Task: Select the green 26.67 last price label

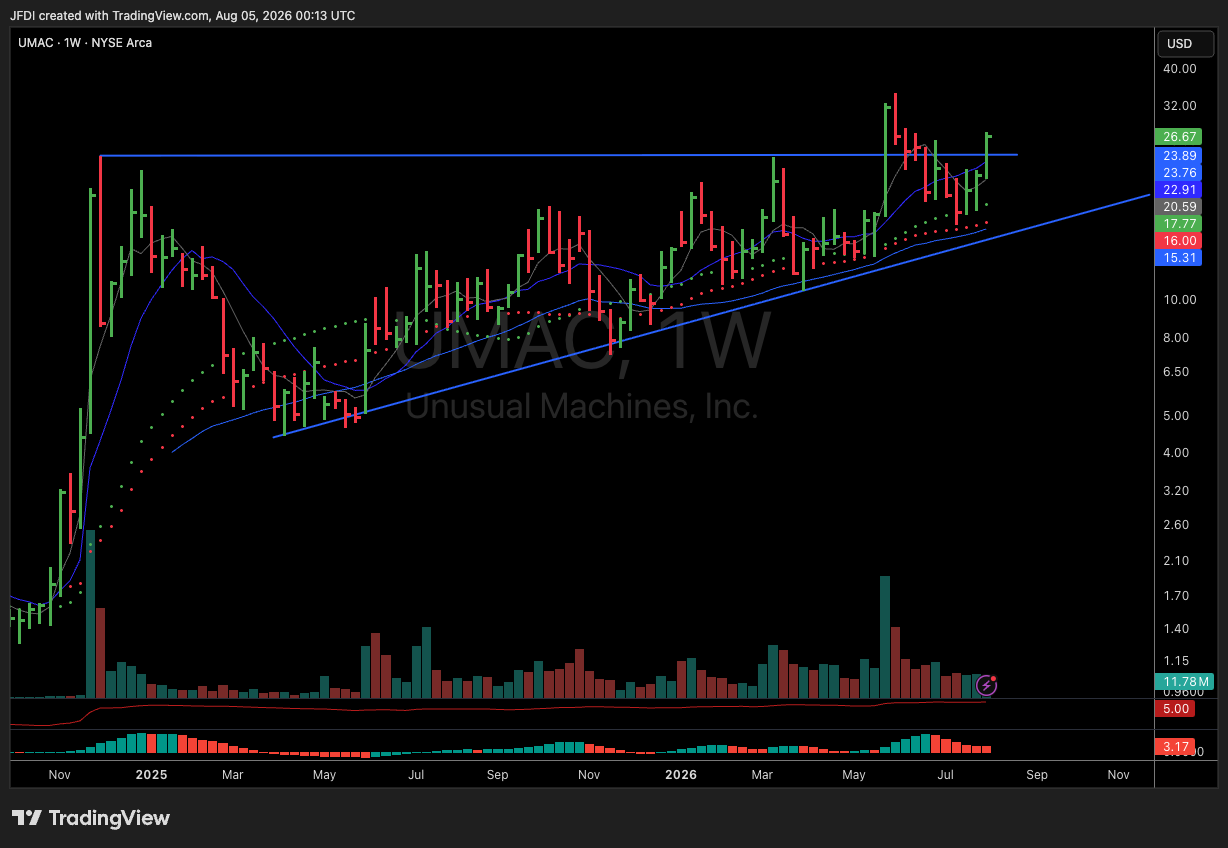Action: (1180, 137)
